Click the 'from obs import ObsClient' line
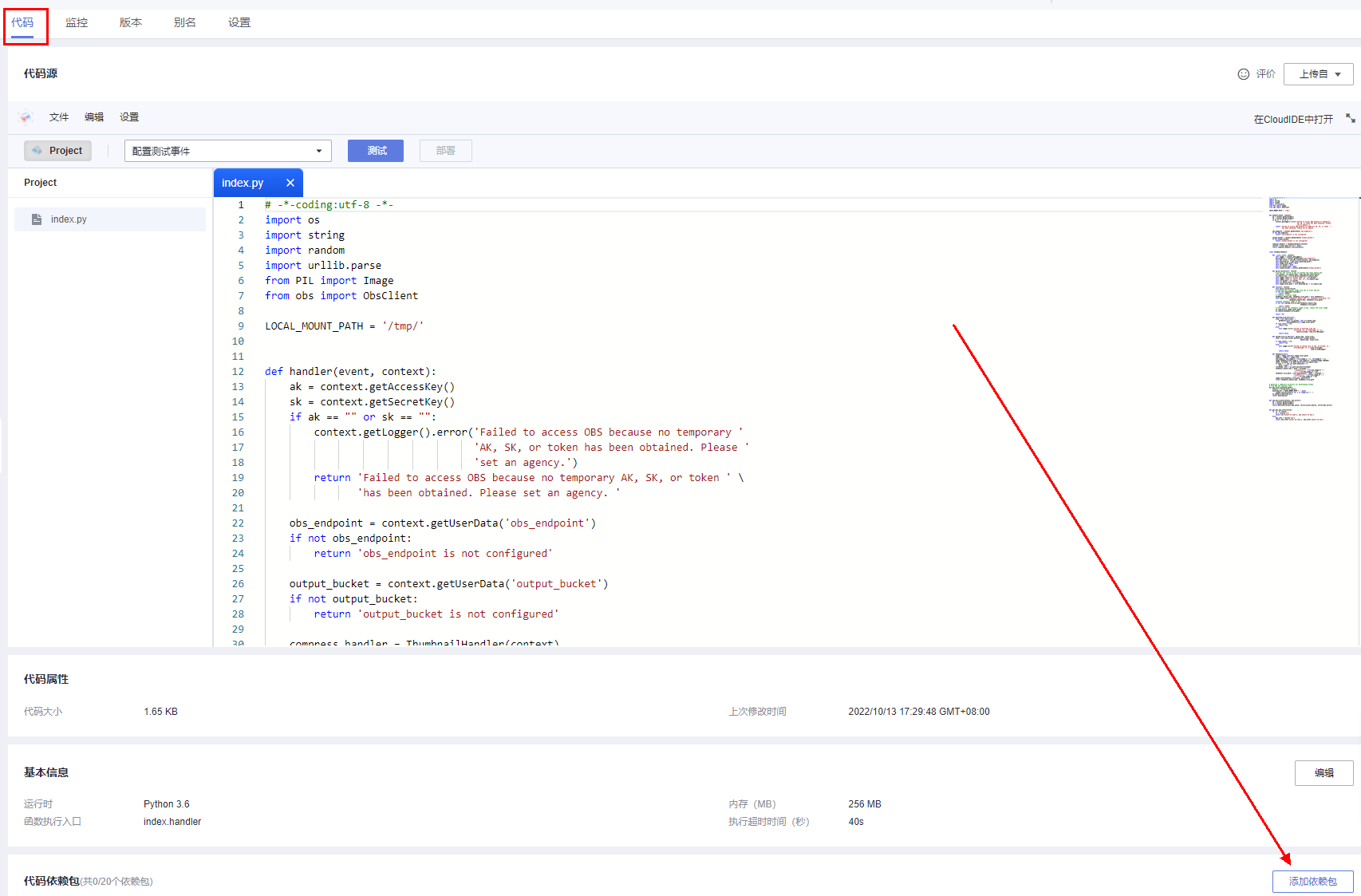 (341, 296)
